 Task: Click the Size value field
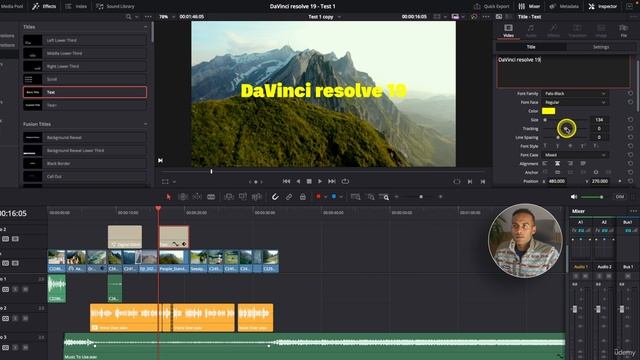pyautogui.click(x=599, y=120)
